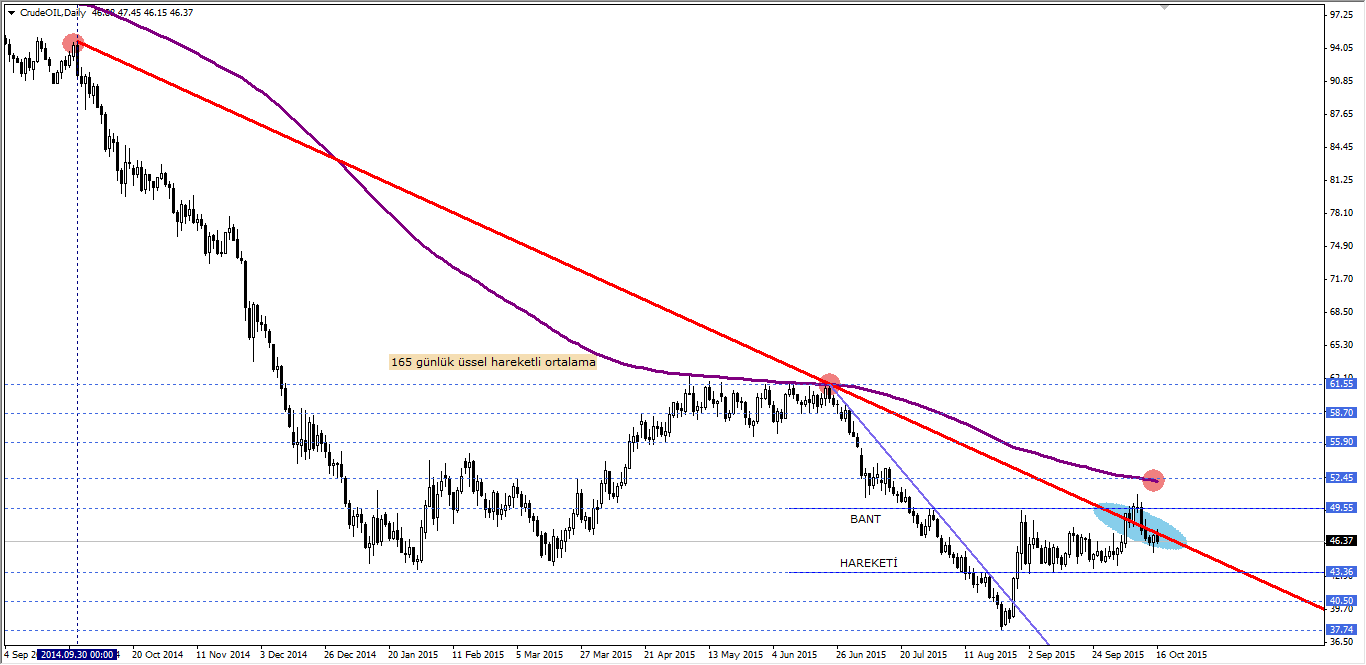Open the dropdown arrow beside CrudeOIL,Daily
1366x665 pixels.
(x=11, y=12)
